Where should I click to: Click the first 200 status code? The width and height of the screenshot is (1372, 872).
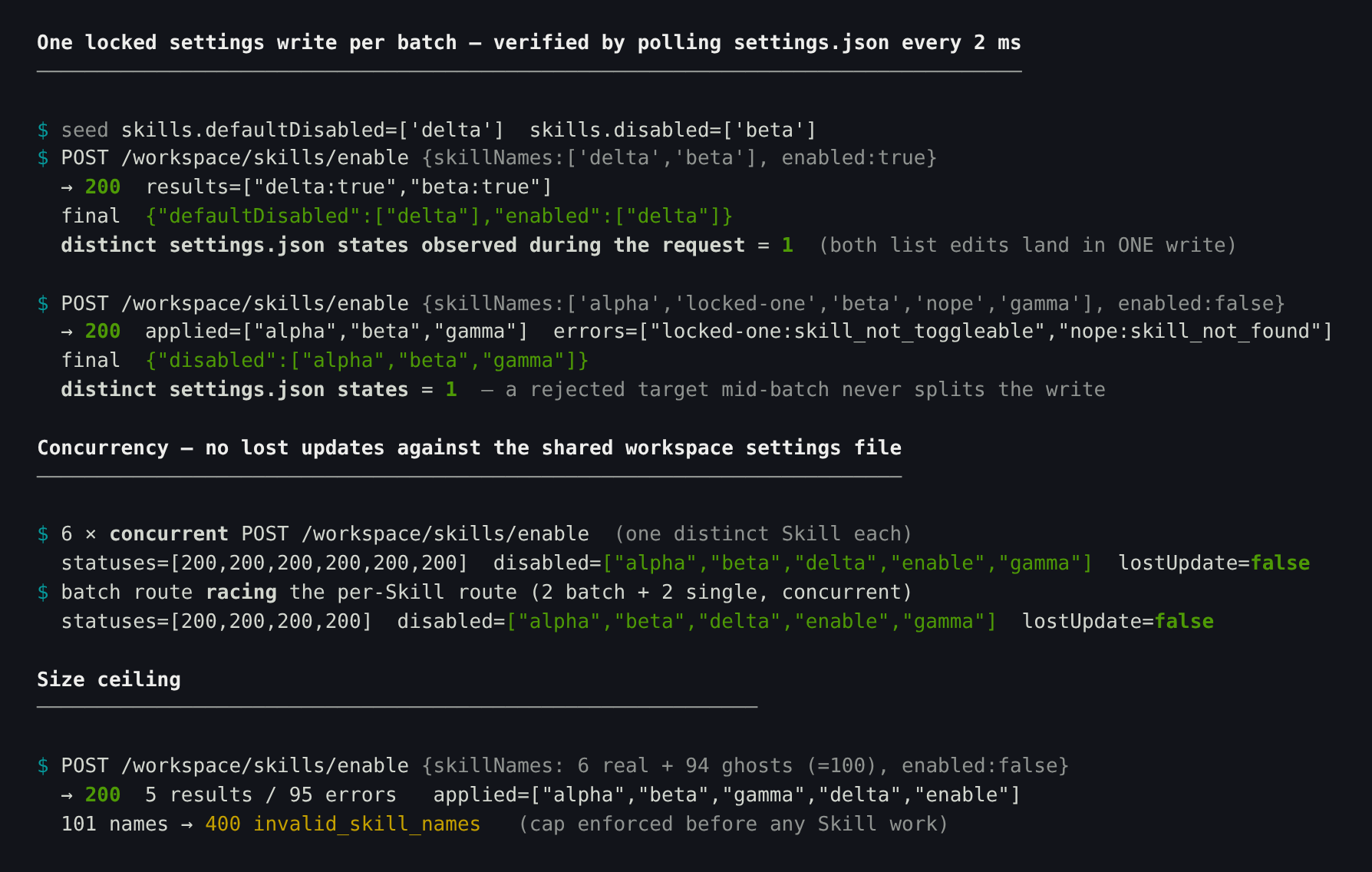pos(103,187)
